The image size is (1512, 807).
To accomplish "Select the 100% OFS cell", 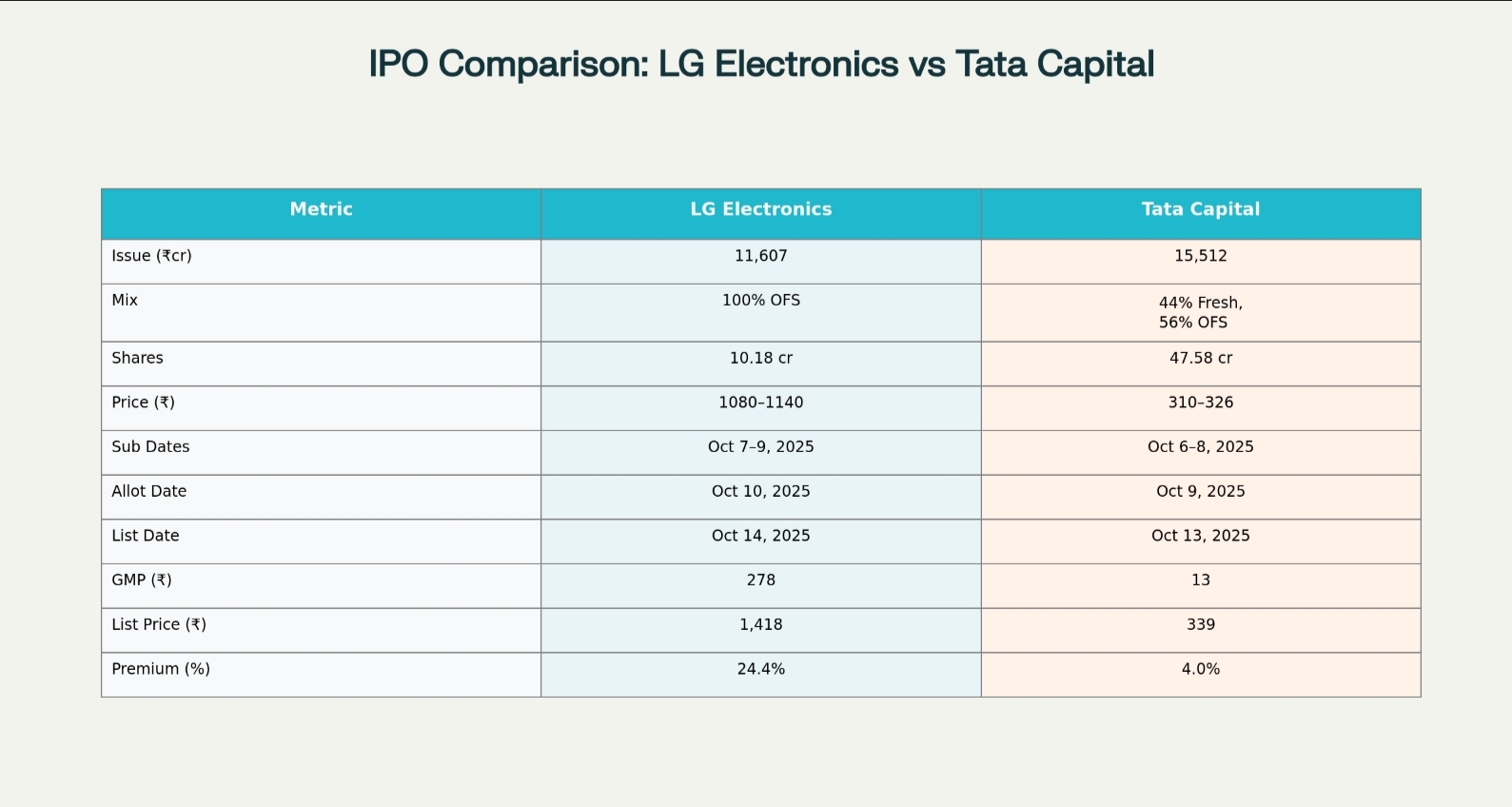I will [760, 301].
